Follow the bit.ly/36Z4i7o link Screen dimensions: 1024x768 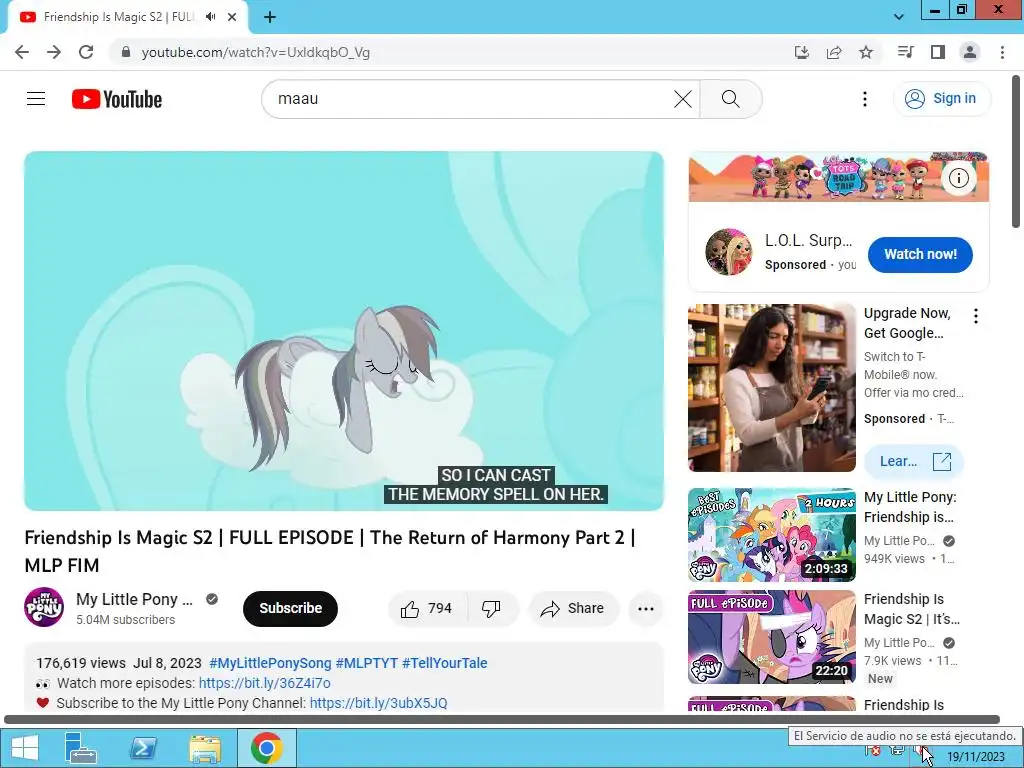click(264, 683)
